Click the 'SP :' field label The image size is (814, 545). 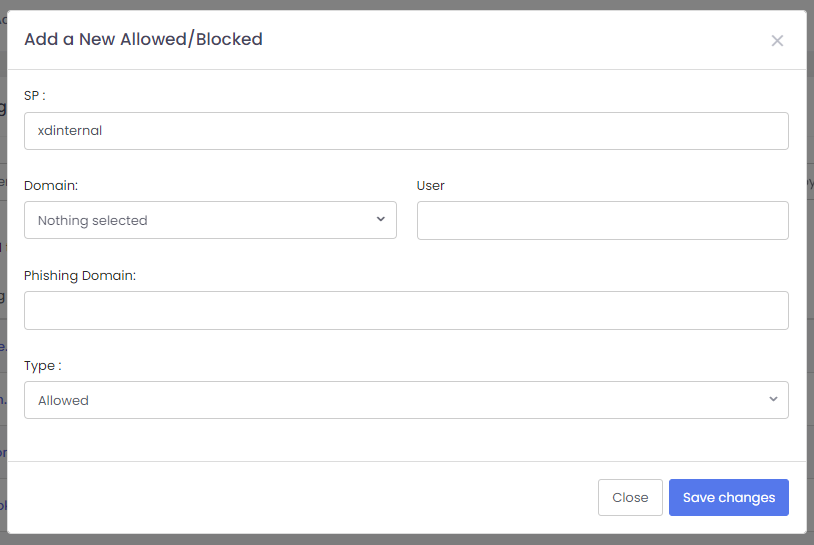click(35, 95)
